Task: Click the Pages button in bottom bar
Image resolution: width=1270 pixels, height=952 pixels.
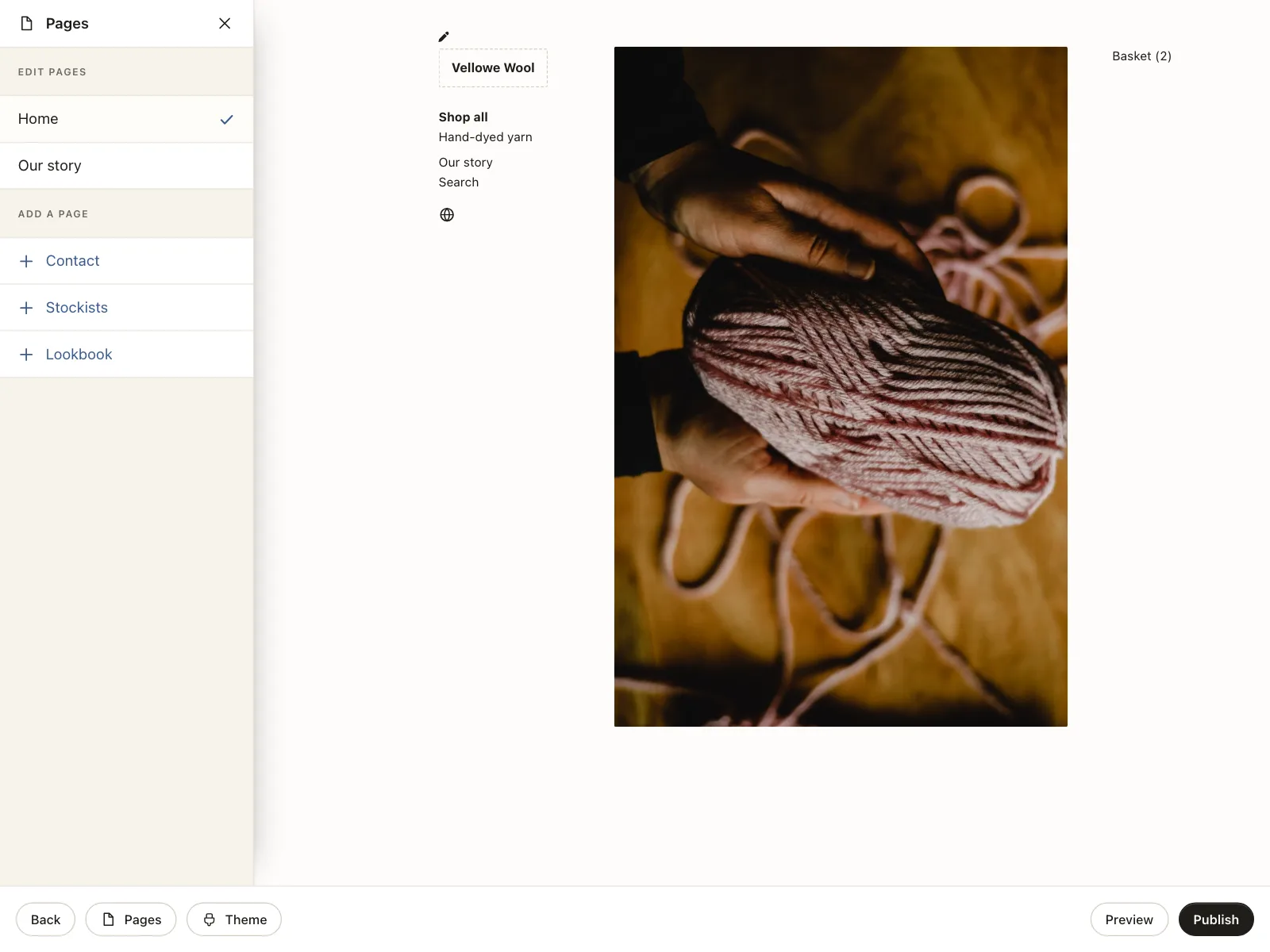Action: [x=131, y=919]
